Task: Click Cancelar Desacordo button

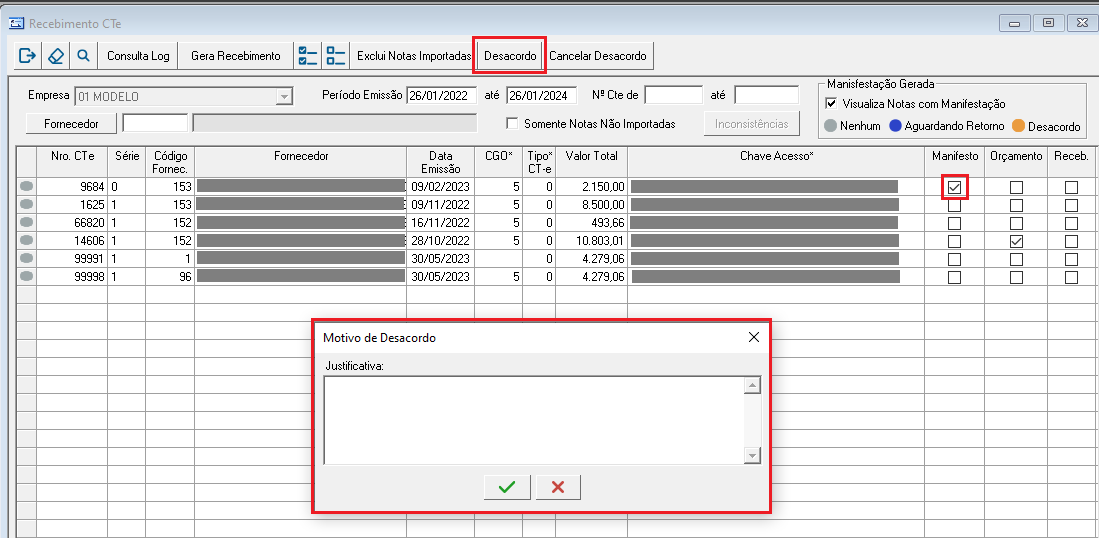Action: click(598, 55)
